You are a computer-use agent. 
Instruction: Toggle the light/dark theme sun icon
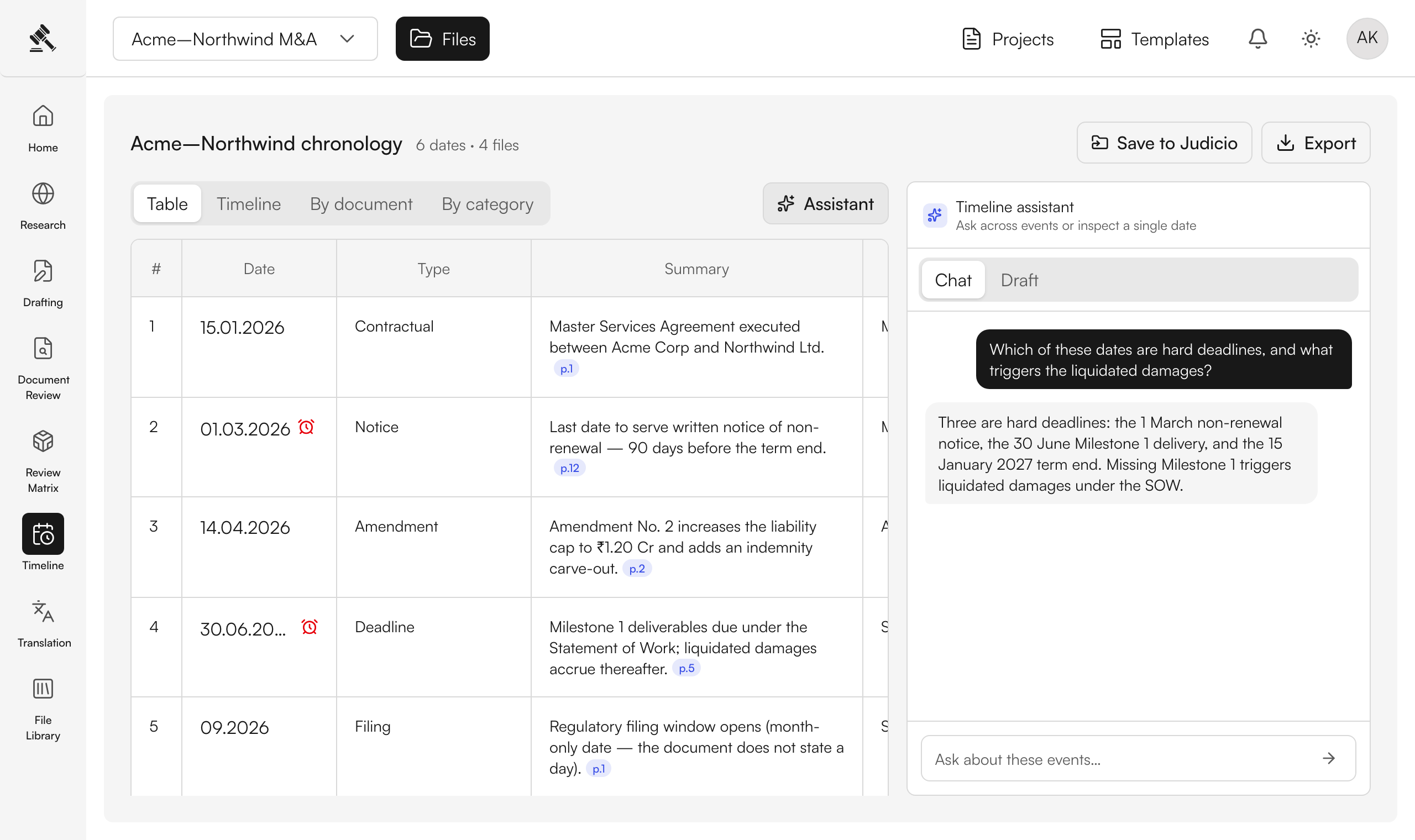pos(1311,39)
